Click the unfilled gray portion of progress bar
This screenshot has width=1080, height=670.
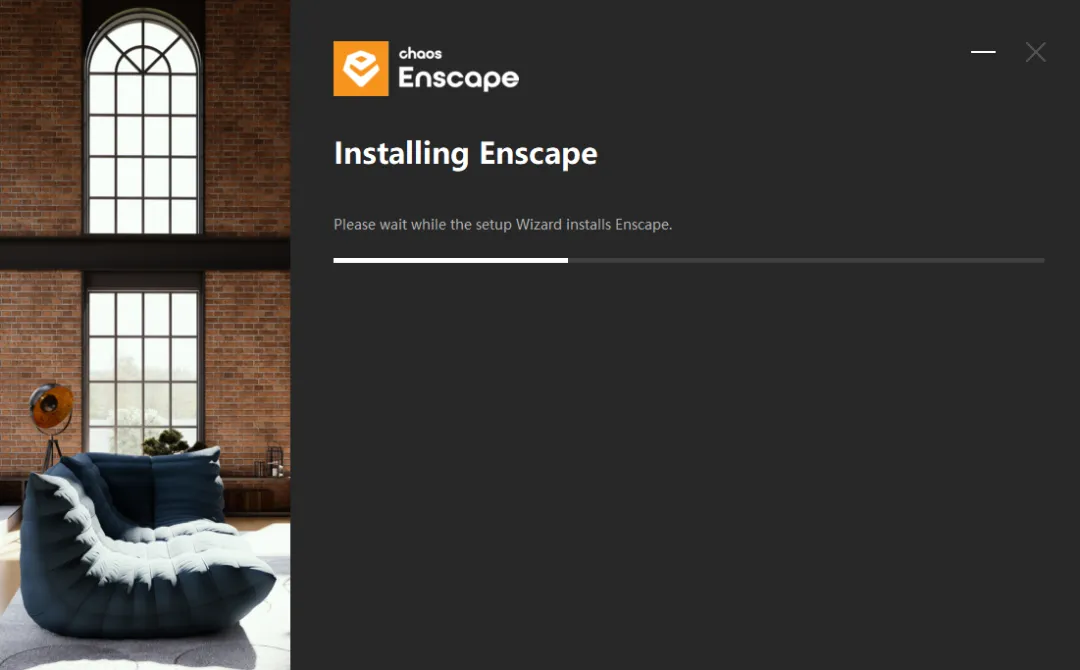point(807,260)
